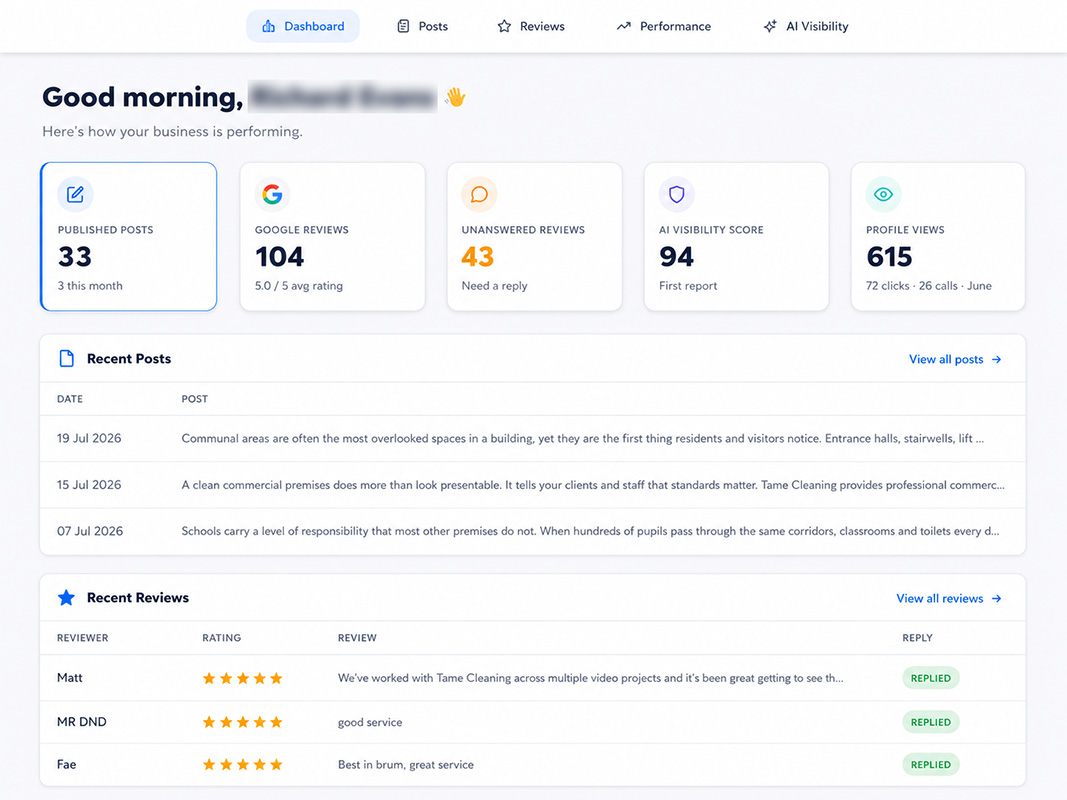Click the Profile Views eye icon

coord(883,195)
